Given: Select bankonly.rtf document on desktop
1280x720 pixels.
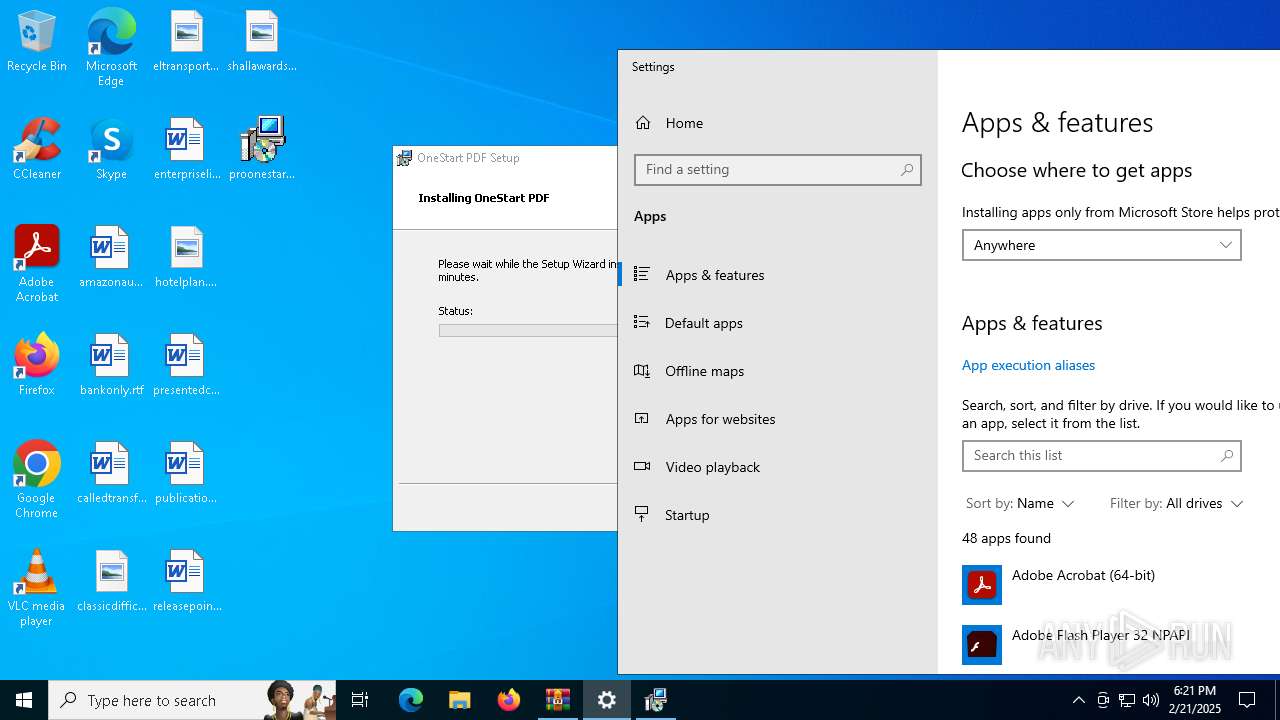Looking at the screenshot, I should [x=111, y=365].
